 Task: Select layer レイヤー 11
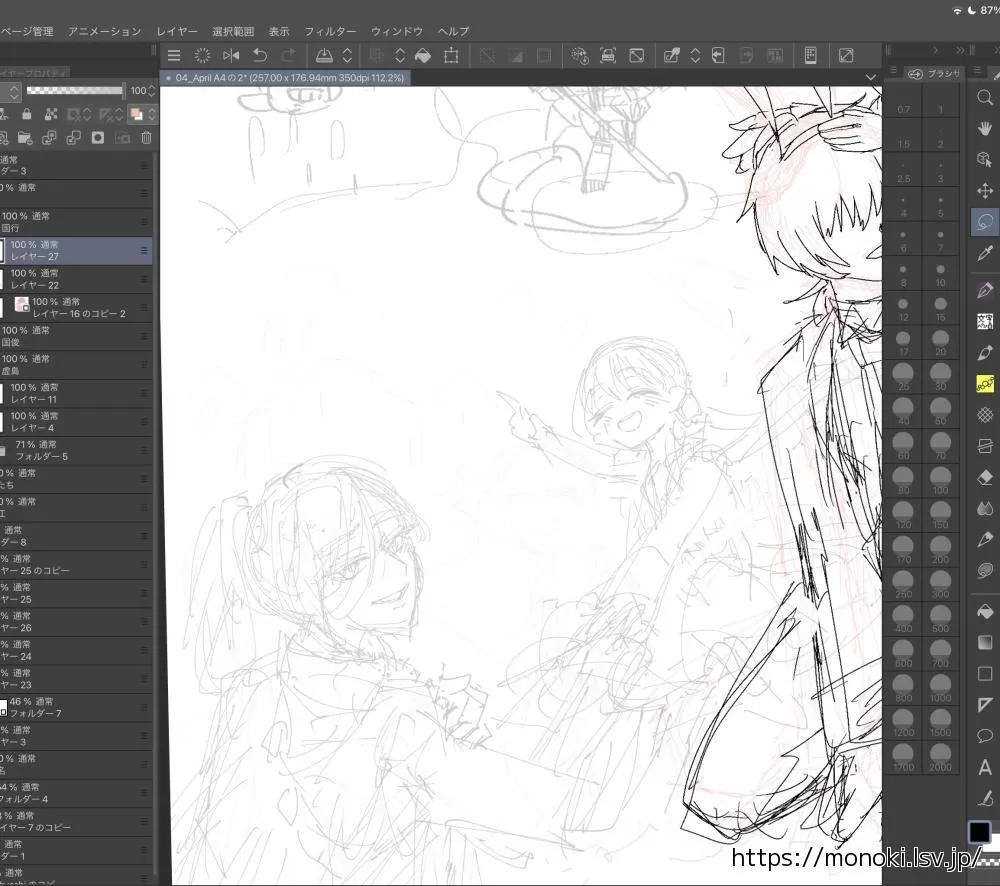click(76, 393)
